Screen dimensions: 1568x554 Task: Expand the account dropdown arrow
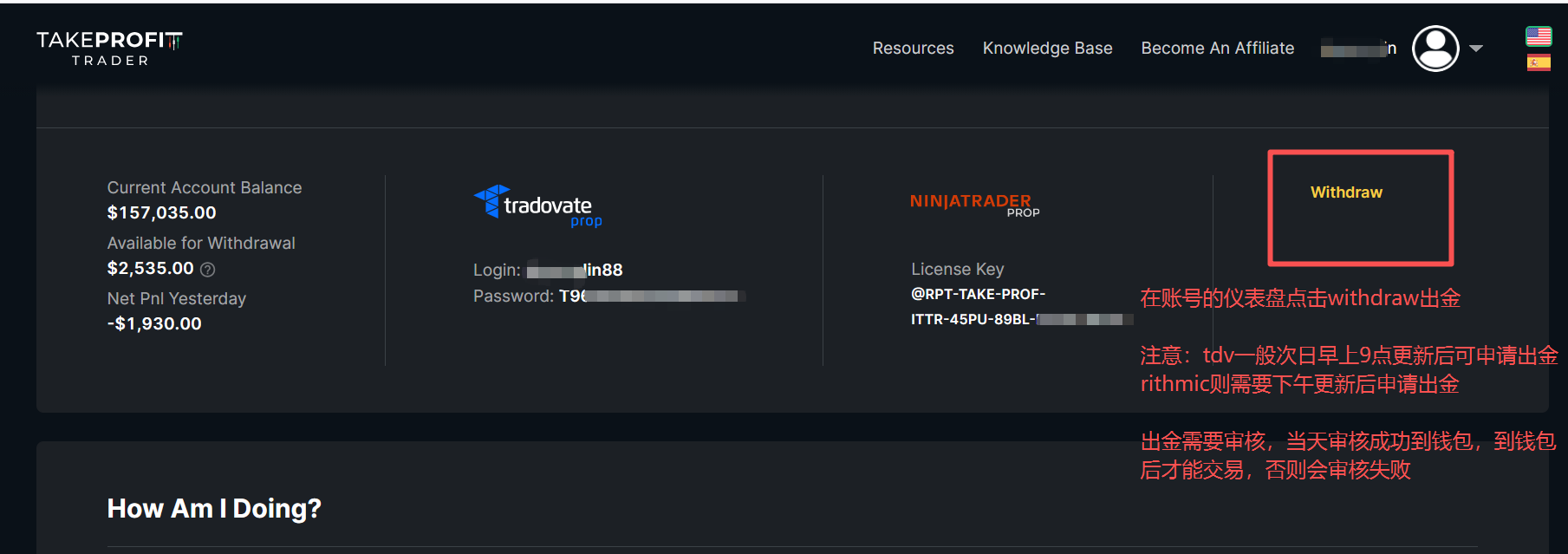1476,49
